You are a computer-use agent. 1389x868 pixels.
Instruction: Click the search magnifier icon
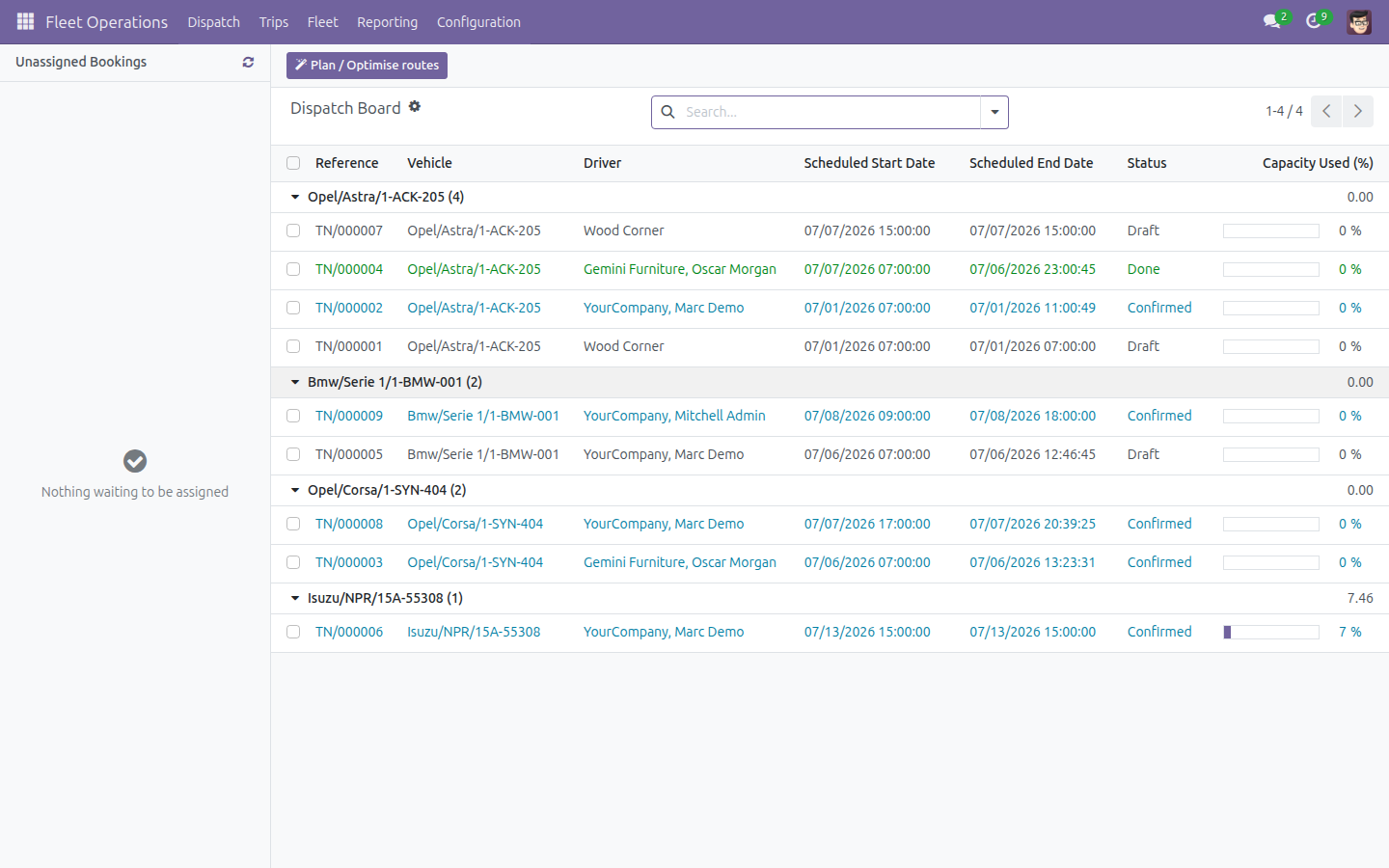click(x=667, y=112)
